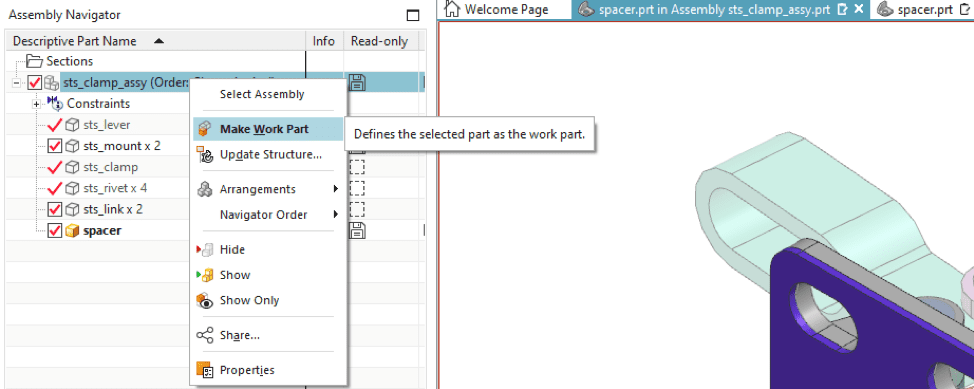Toggle the sts_rivet x 4 checkmark

55,188
